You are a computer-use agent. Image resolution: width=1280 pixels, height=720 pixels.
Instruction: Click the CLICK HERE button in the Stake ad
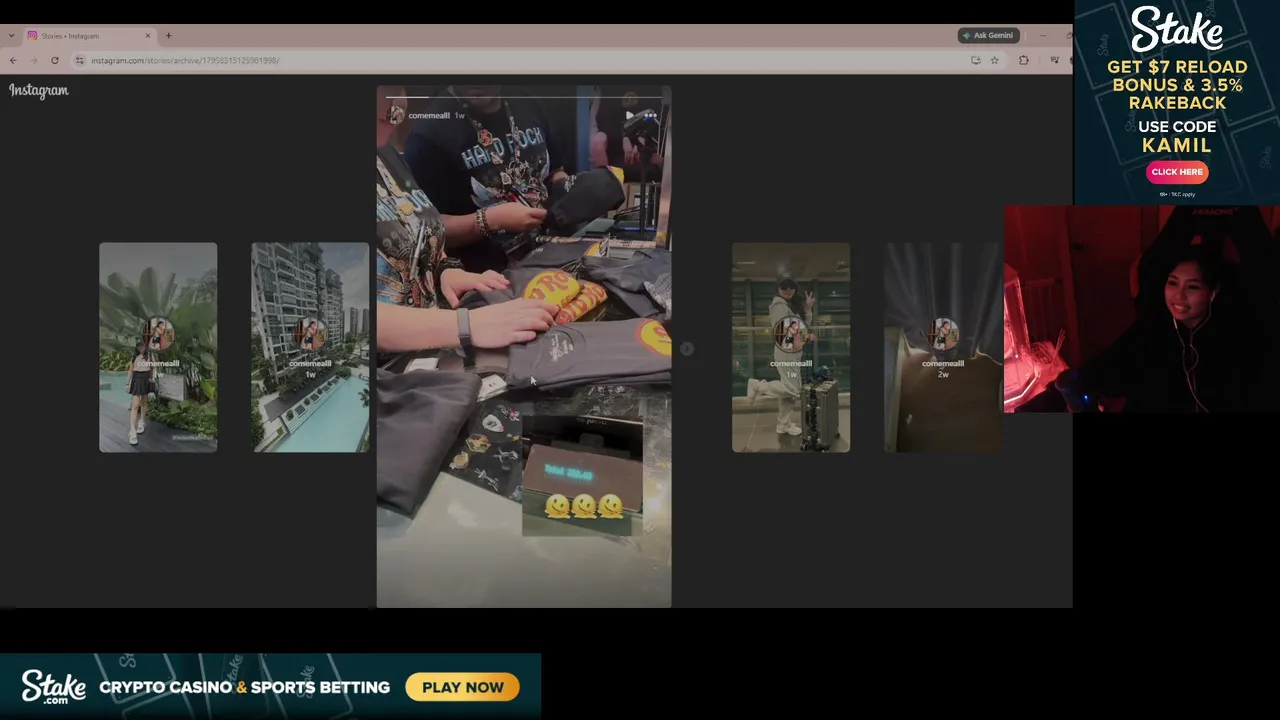[x=1177, y=172]
